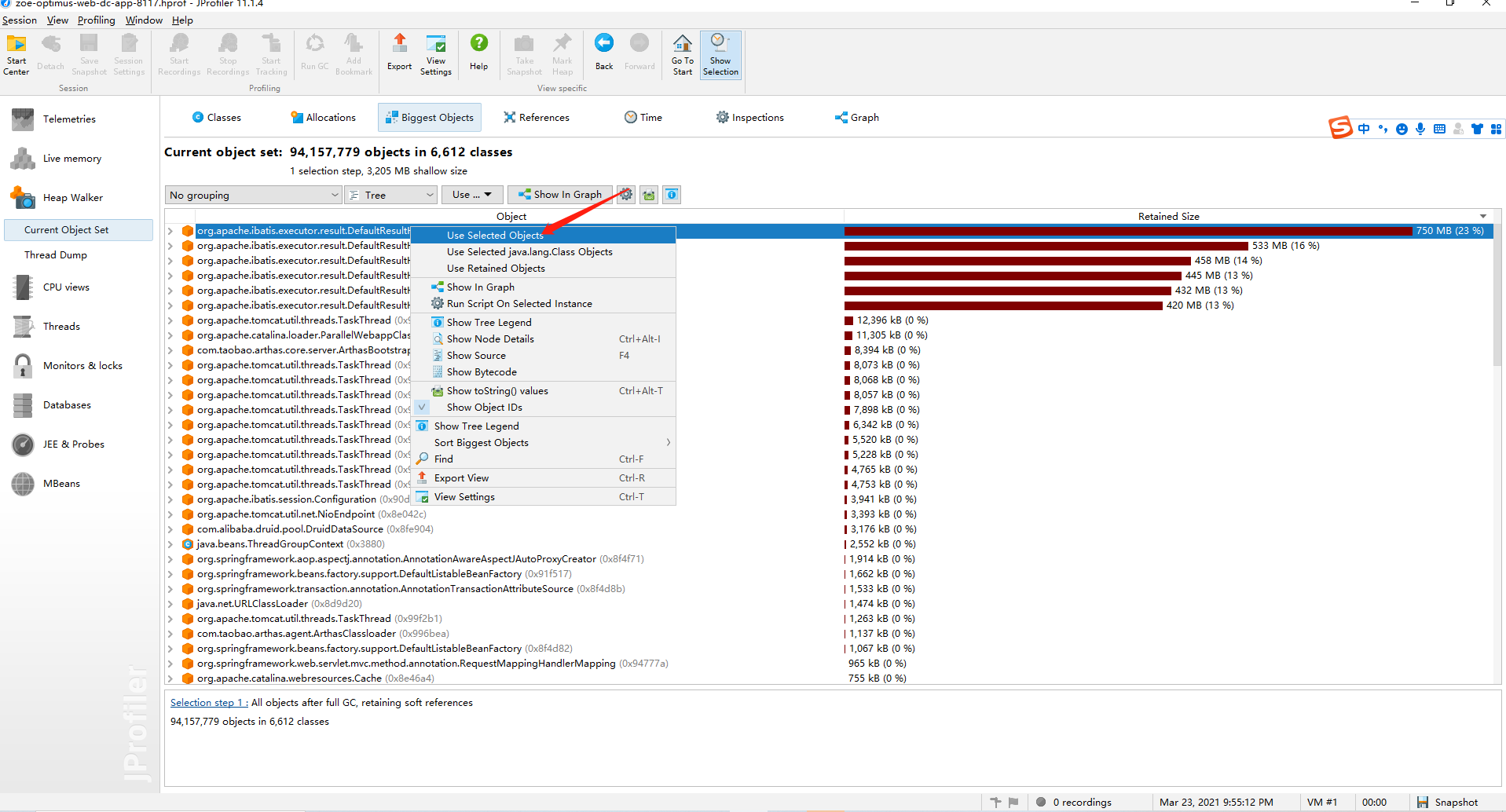The height and width of the screenshot is (812, 1506).
Task: Click the keyboard icon in the IME toolbar
Action: (x=1439, y=129)
